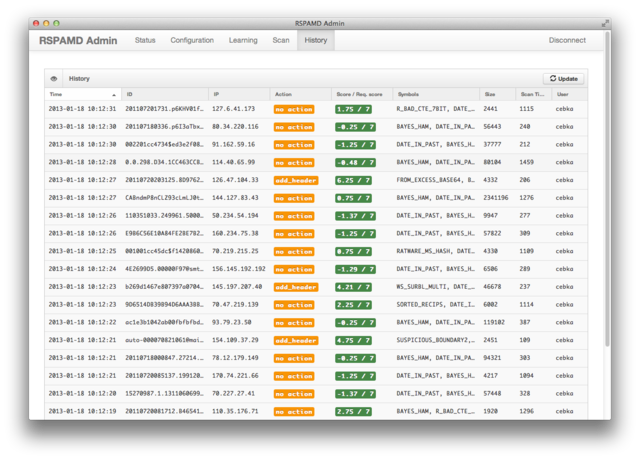Click the Disconnect link
This screenshot has width=640, height=460.
567,40
